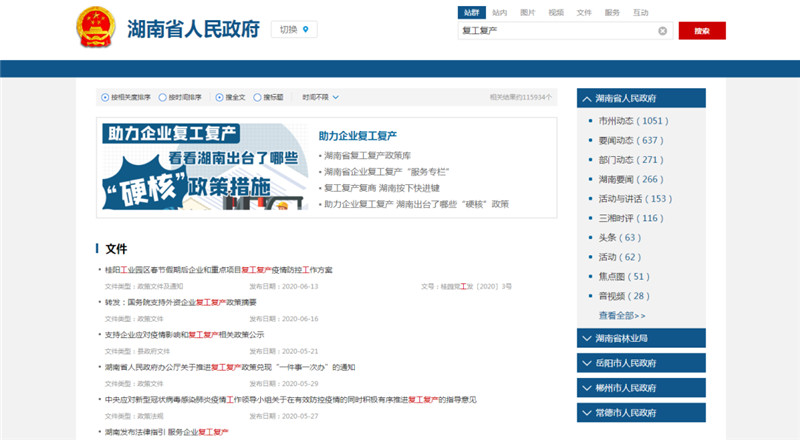Screen dimensions: 800x440
Task: Open 湖南省人民政府办公厅 "一件事一次办" notice
Action: pos(230,367)
